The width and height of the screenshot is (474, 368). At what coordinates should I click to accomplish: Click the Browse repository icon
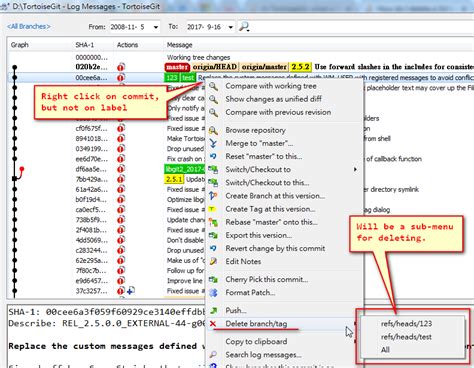tap(213, 130)
